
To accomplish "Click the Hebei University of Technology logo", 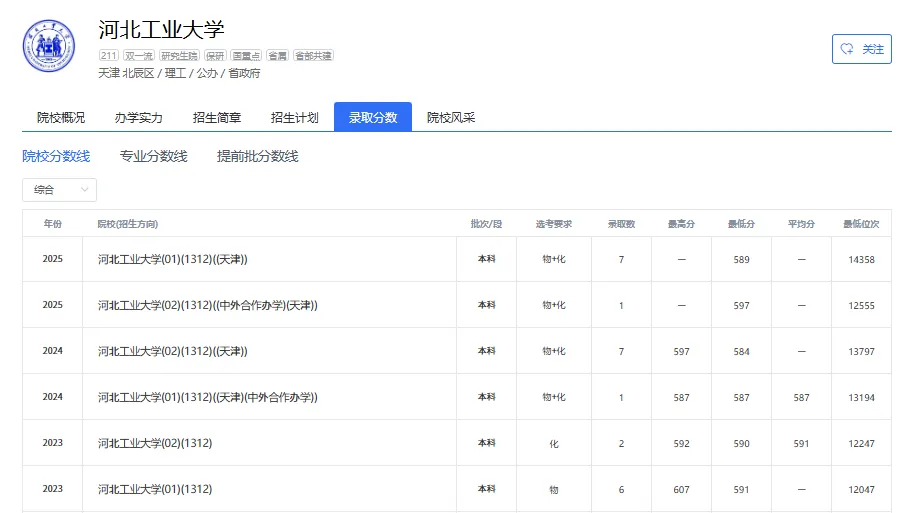I will [49, 46].
